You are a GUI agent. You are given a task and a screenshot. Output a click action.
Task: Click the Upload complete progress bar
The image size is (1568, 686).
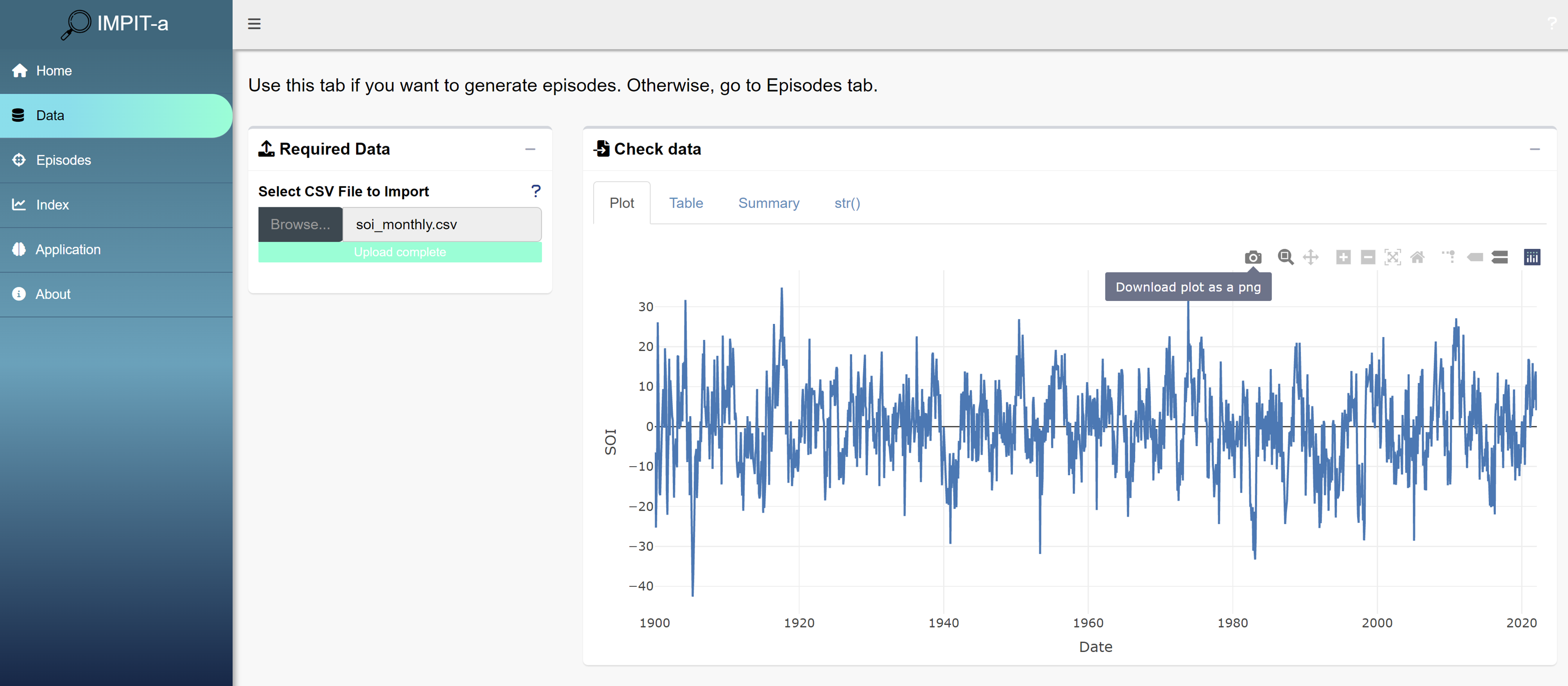click(400, 252)
